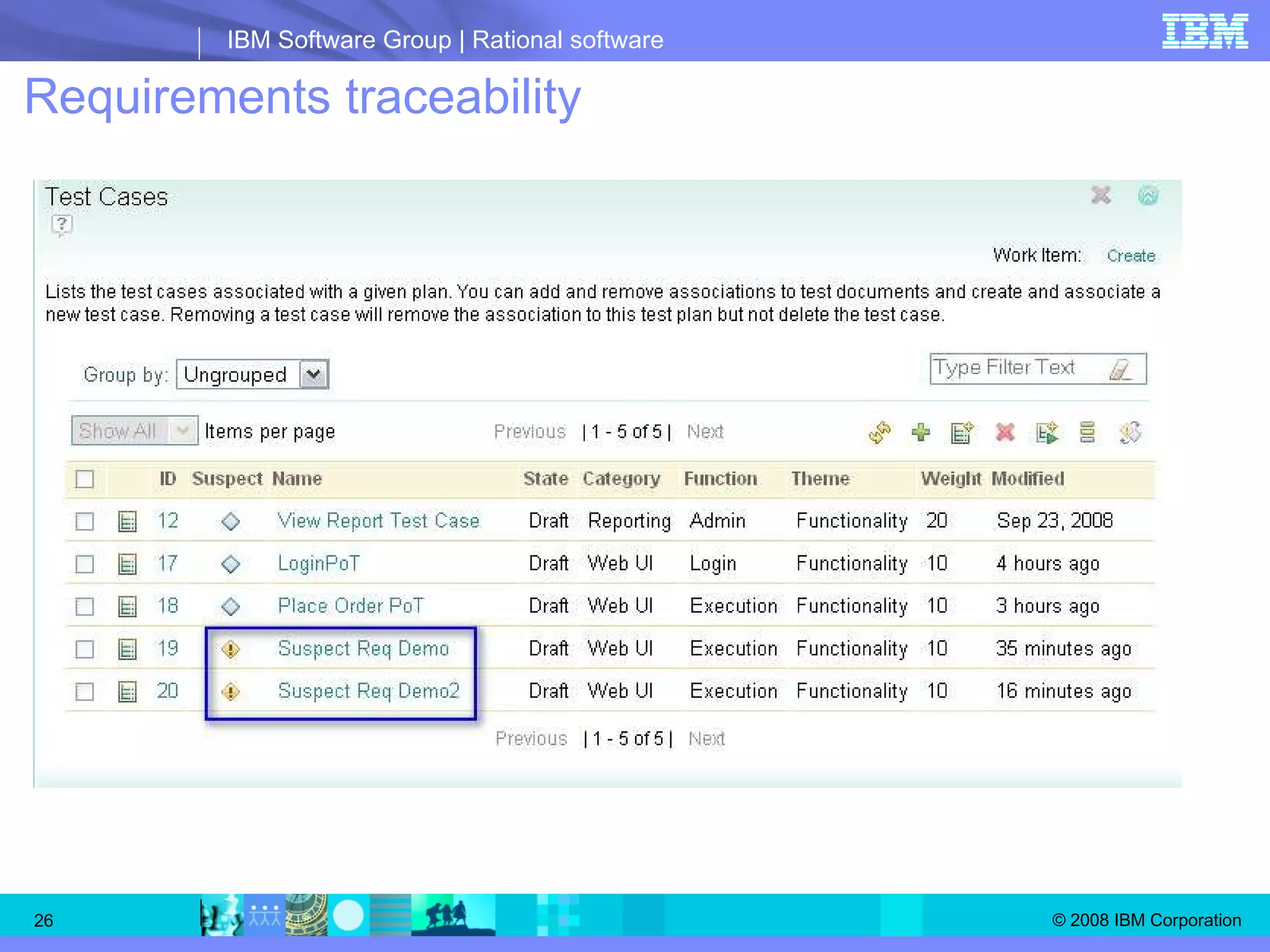Click the document icon in row 20
Image resolution: width=1270 pixels, height=952 pixels.
coord(127,691)
